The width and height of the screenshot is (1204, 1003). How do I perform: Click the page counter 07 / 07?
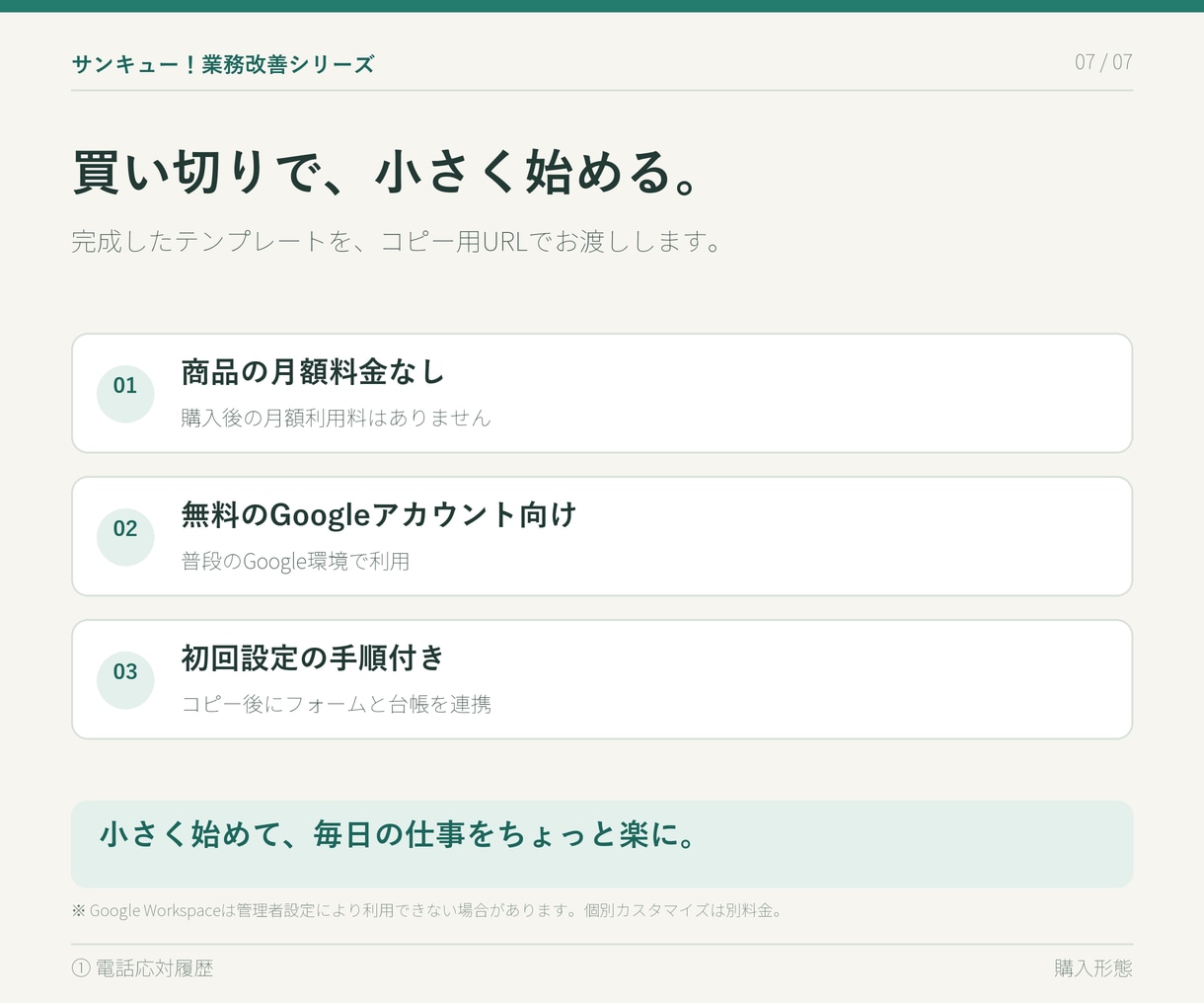[x=1103, y=62]
